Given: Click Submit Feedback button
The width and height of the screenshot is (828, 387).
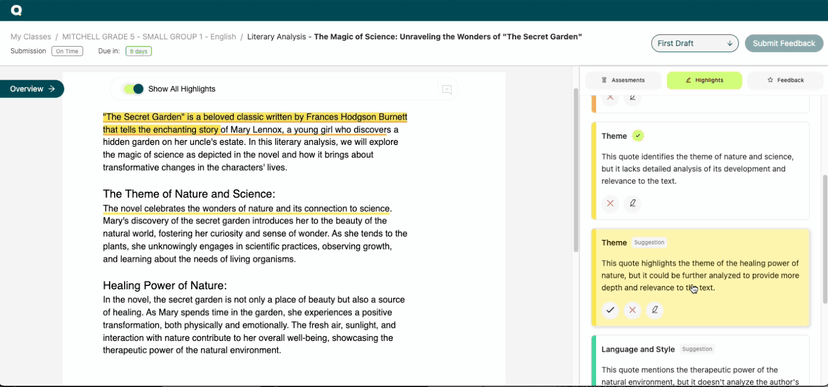Looking at the screenshot, I should [784, 43].
